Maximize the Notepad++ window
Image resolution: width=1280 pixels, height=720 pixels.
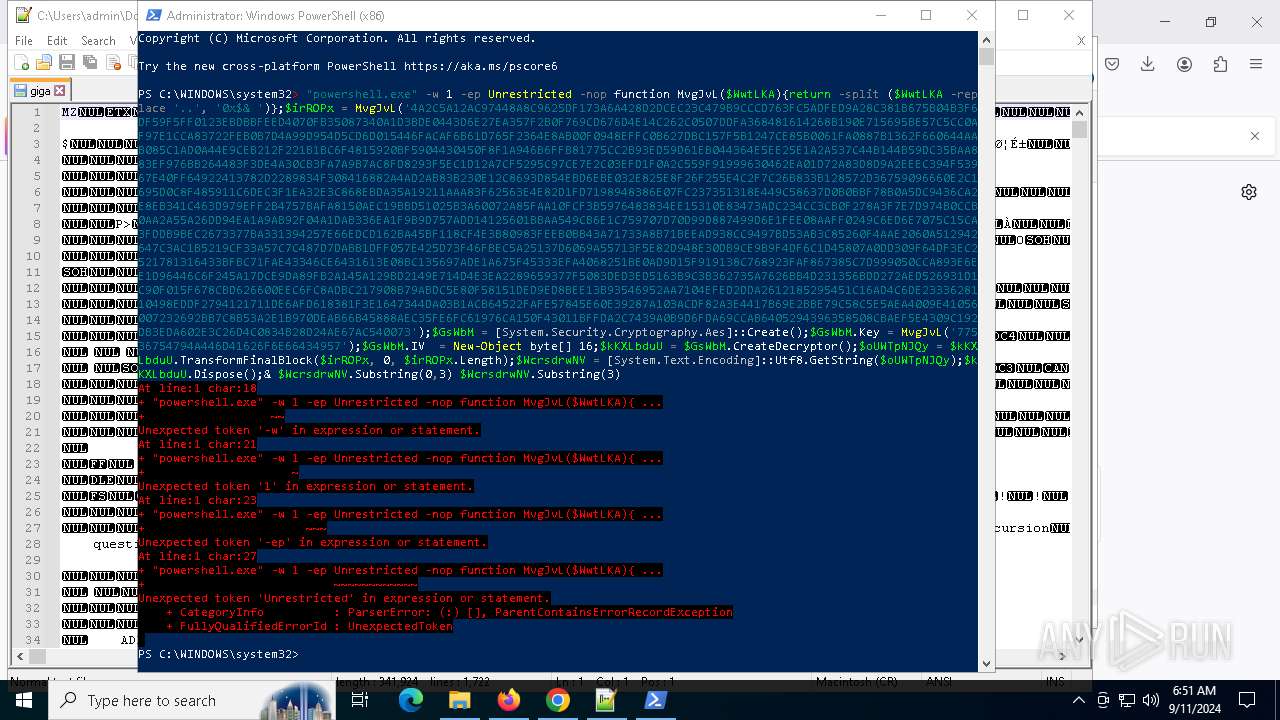1023,15
